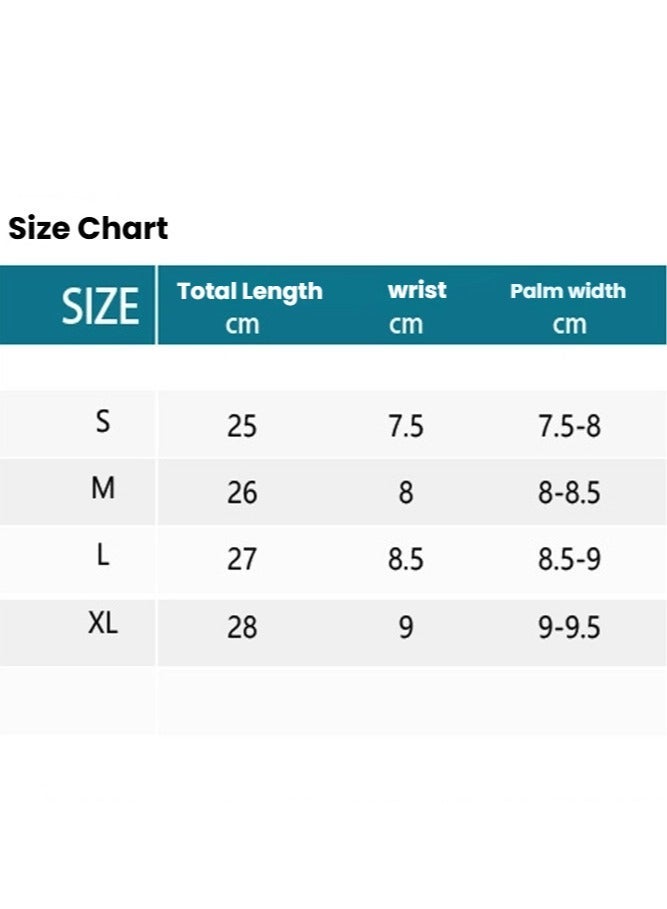Select palm width value 9-9.5
667x909 pixels.
pos(569,627)
